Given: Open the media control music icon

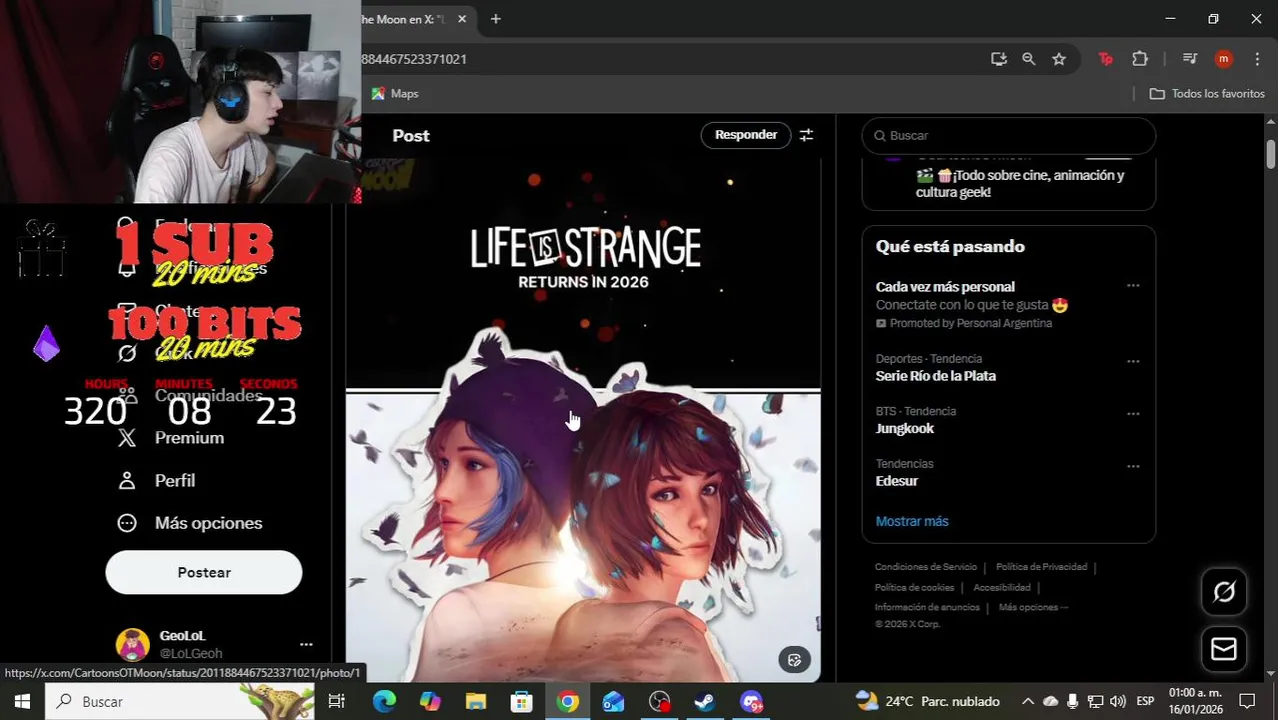Looking at the screenshot, I should click(x=1190, y=59).
